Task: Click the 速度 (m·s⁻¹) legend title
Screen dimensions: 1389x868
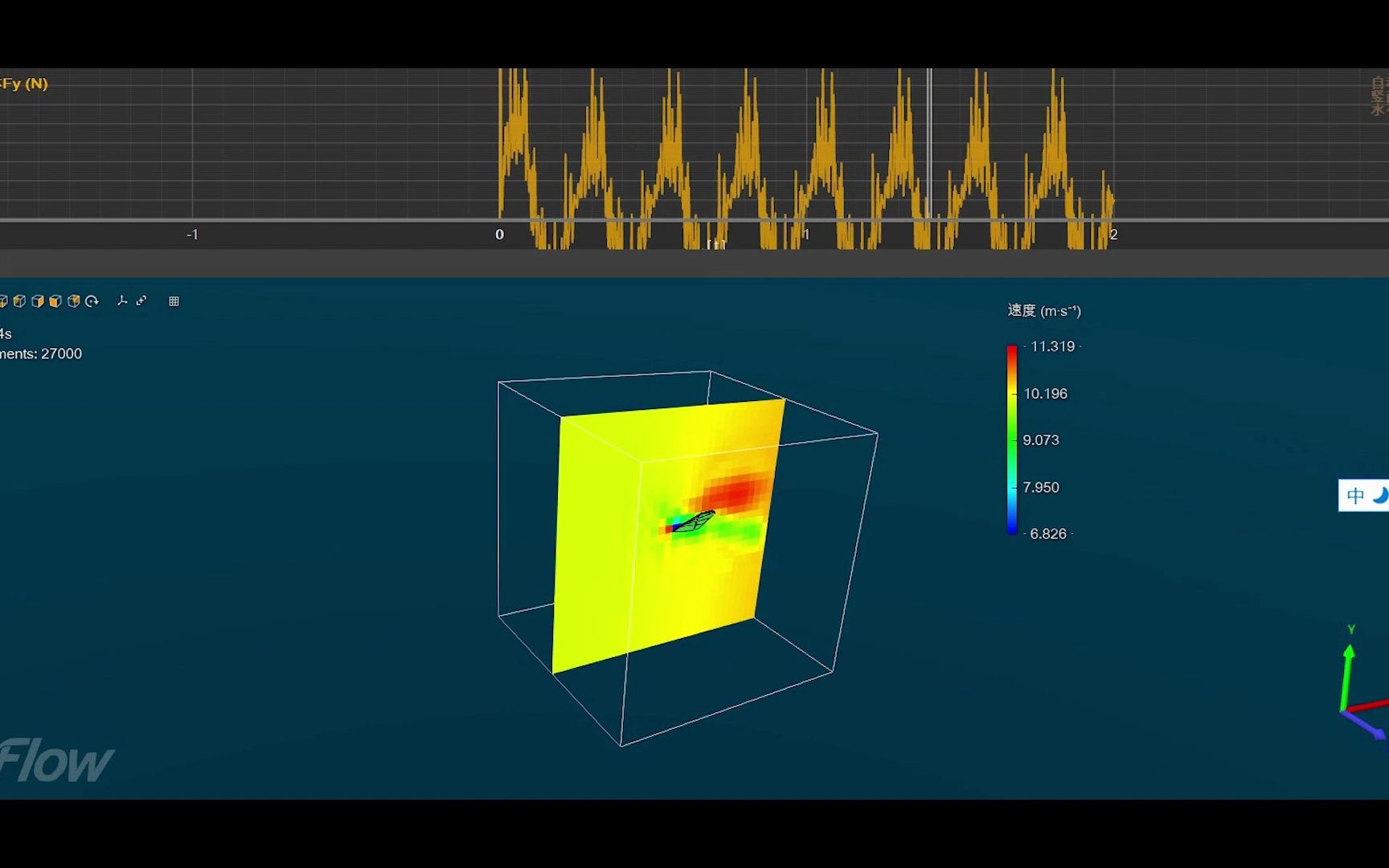Action: [x=1044, y=310]
